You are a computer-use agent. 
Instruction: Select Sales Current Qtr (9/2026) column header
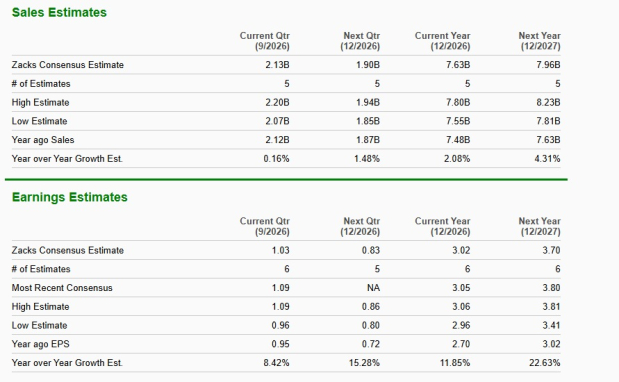pyautogui.click(x=264, y=41)
